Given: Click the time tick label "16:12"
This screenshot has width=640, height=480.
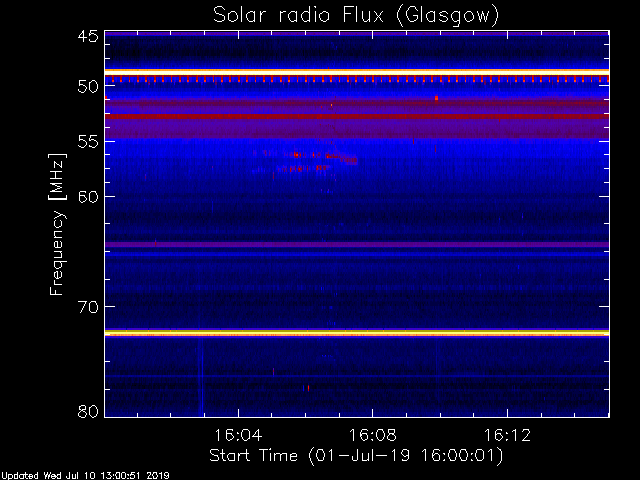Looking at the screenshot, I should 507,435.
